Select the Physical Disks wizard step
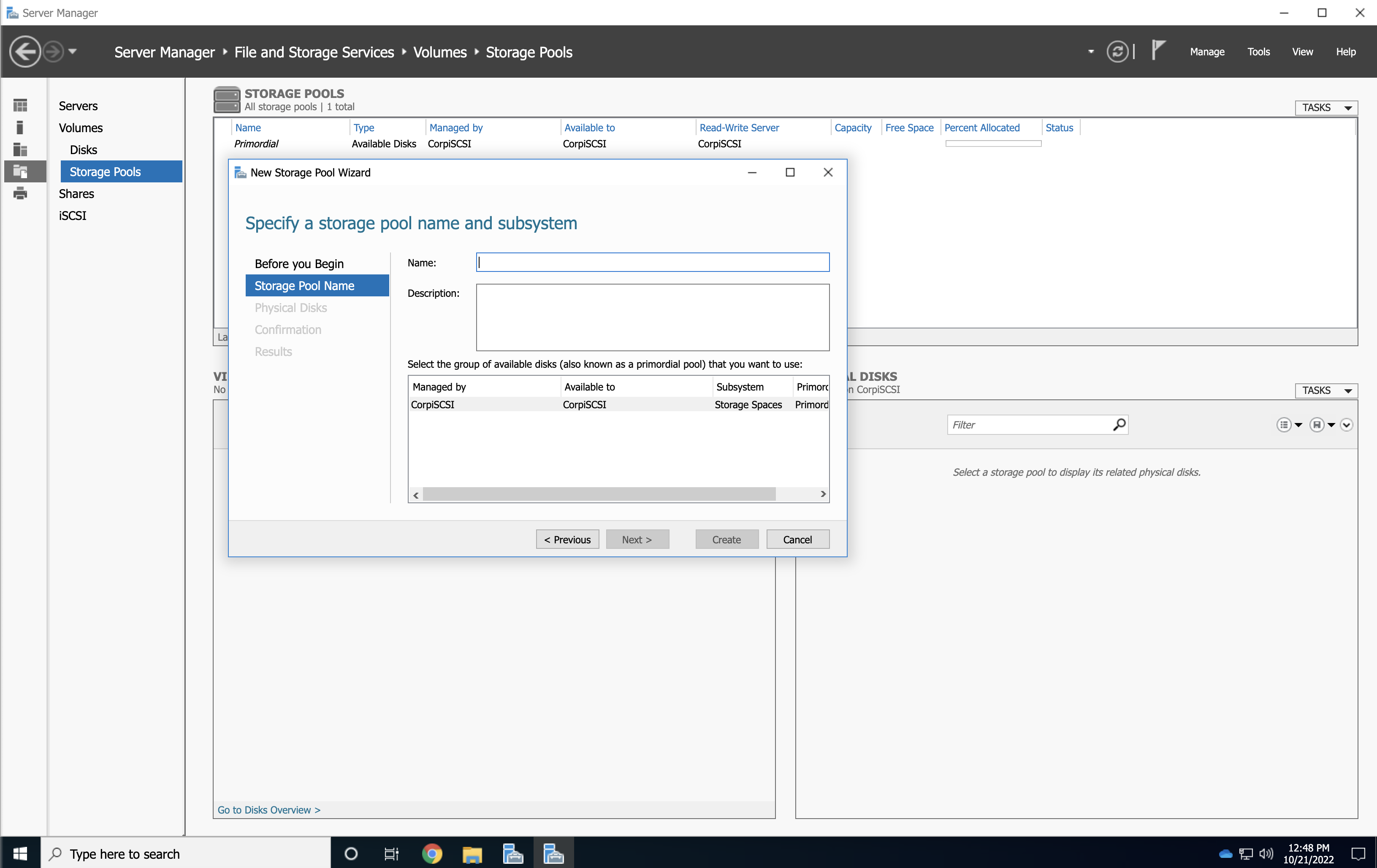Viewport: 1377px width, 868px height. pyautogui.click(x=290, y=308)
